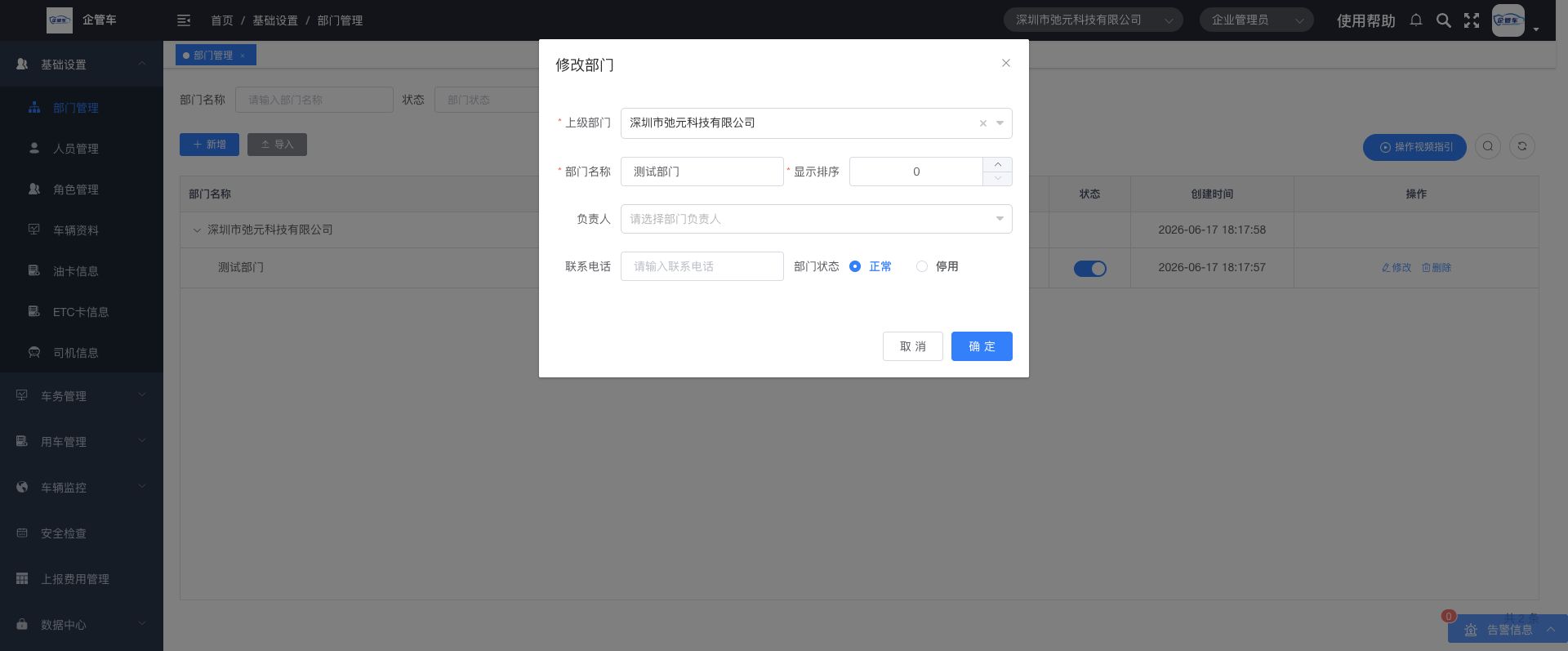
Task: Click the 取消 cancel button
Action: pos(913,346)
